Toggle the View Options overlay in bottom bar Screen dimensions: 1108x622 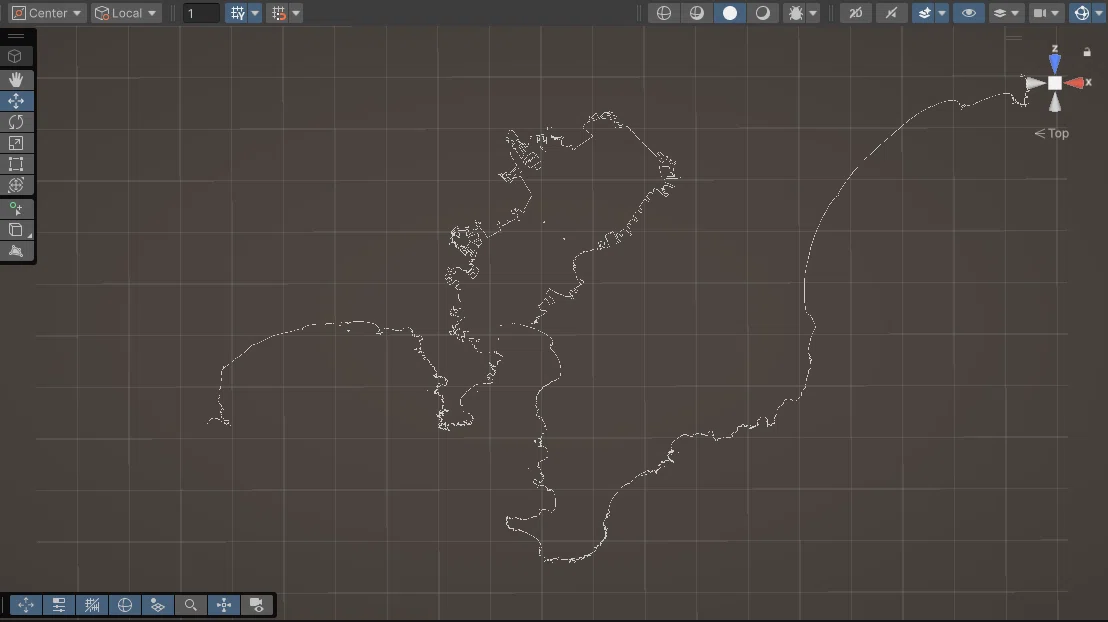pos(158,605)
